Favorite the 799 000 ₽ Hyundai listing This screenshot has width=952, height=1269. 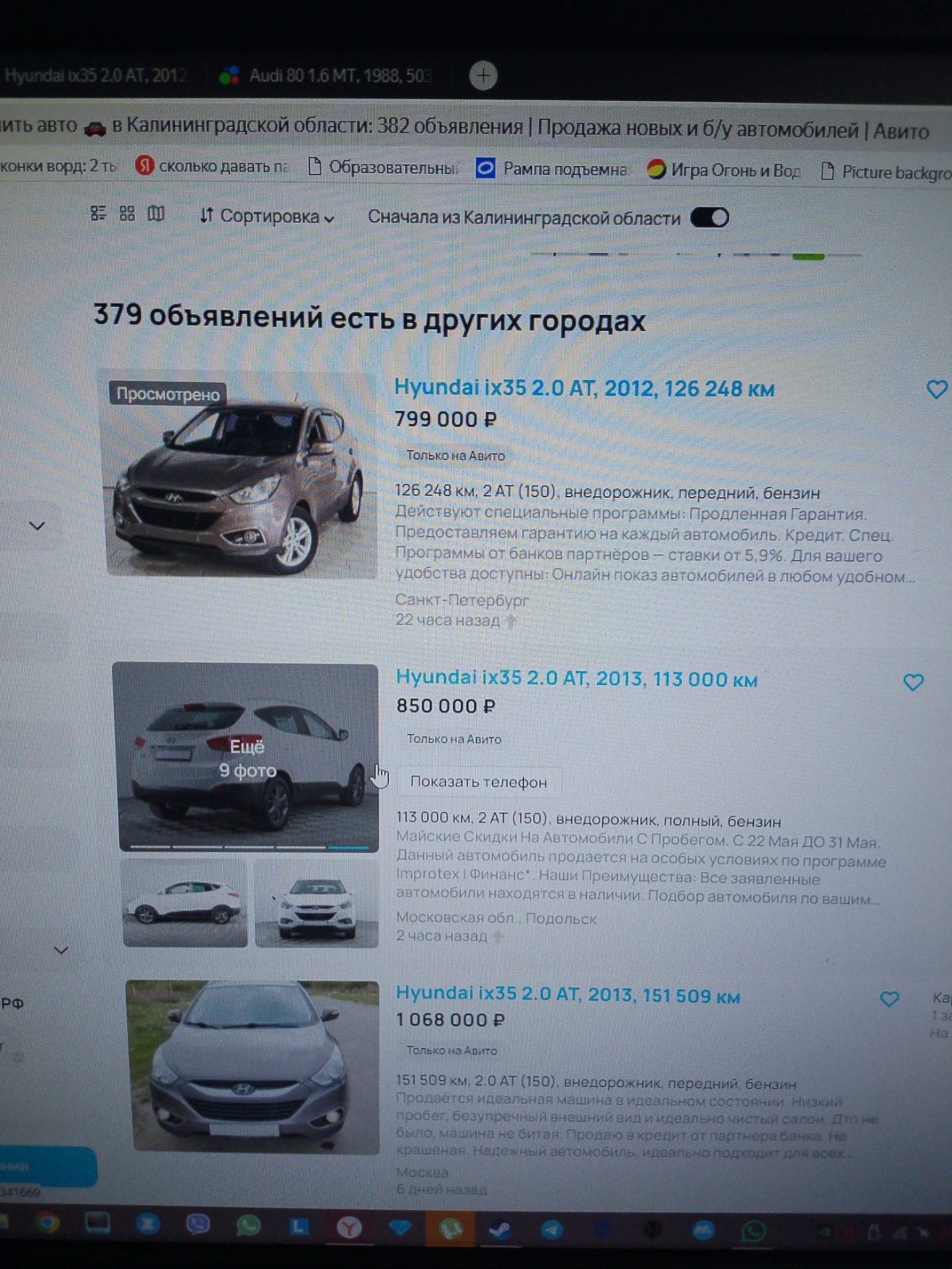pos(936,389)
